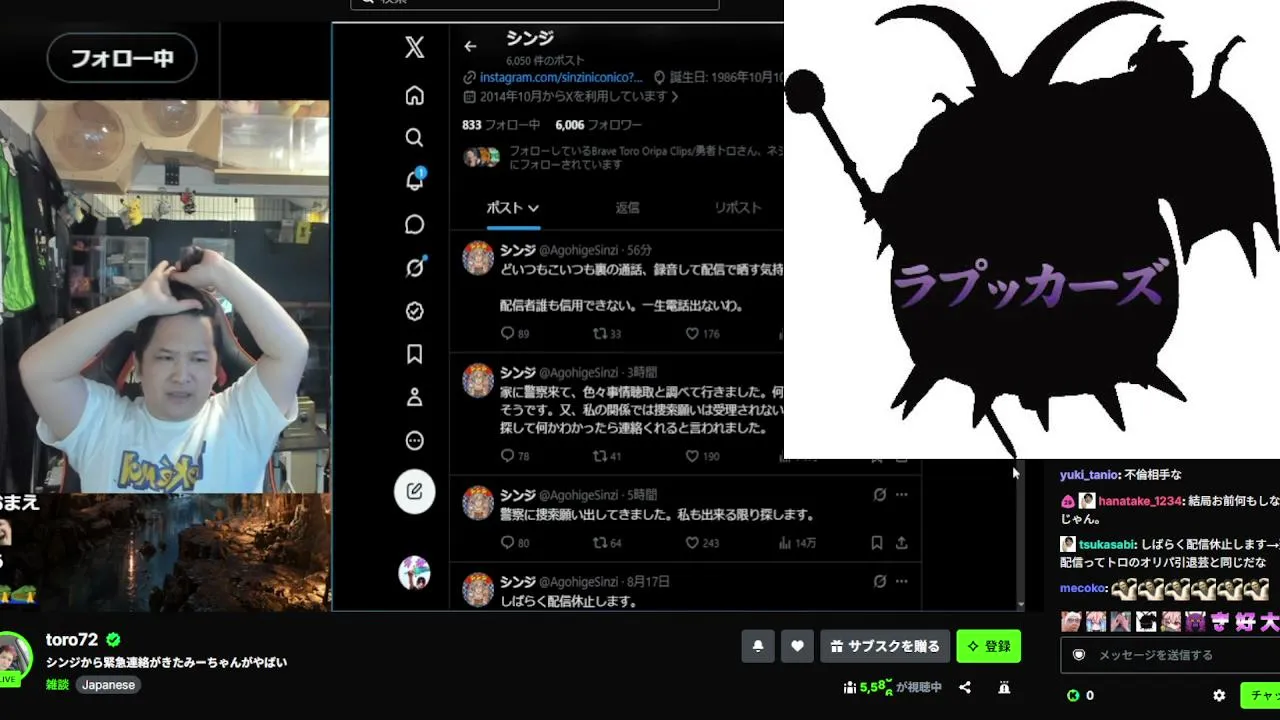The image size is (1280, 720).
Task: Click the chat identity shield icon
Action: pos(1079,655)
